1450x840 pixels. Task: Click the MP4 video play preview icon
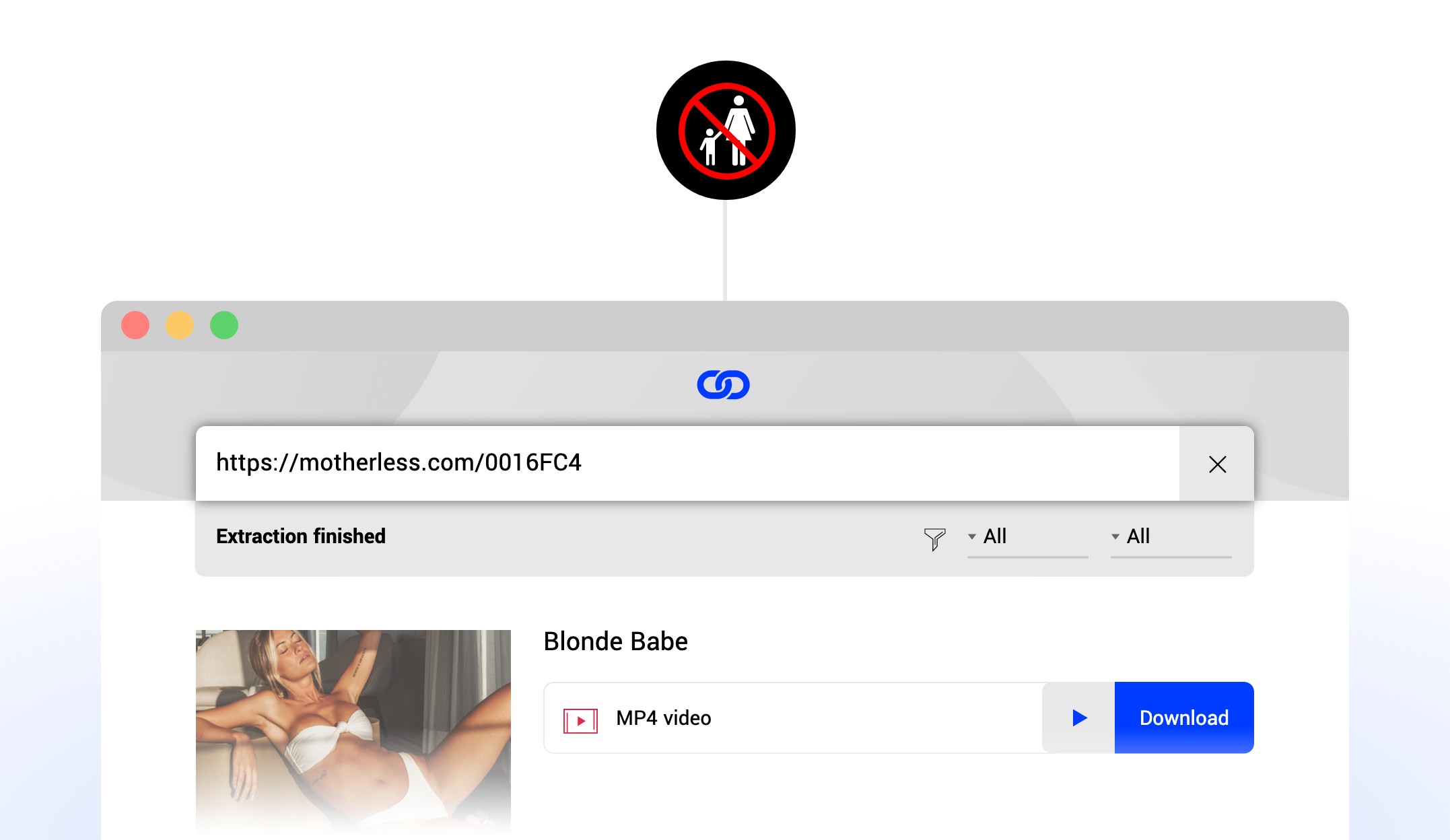[x=1079, y=718]
